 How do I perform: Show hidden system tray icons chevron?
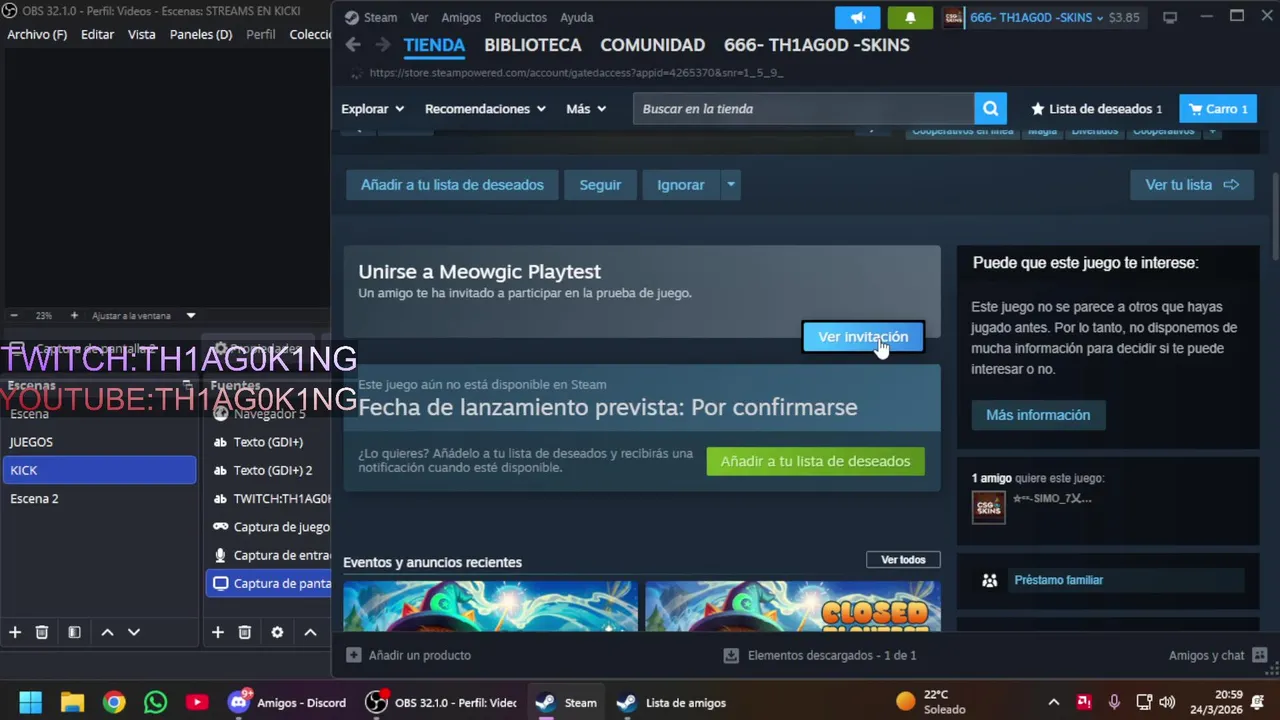tap(1053, 702)
